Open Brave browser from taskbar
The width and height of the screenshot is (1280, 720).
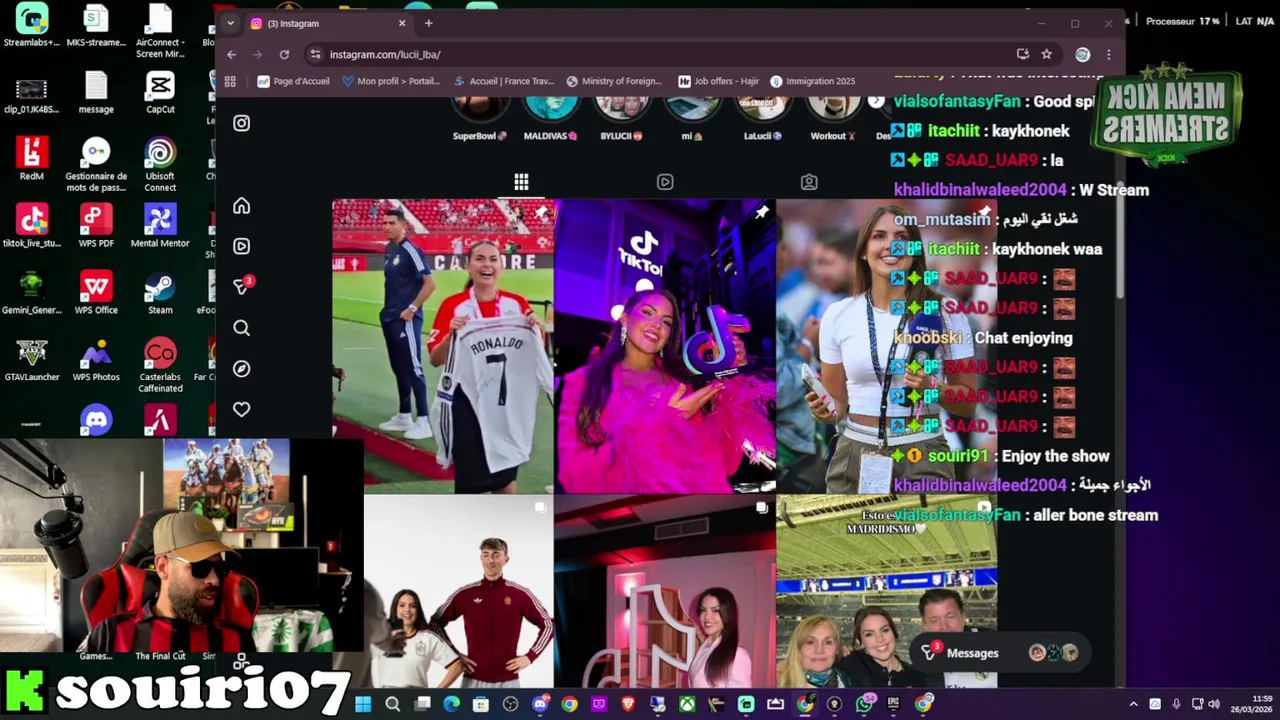point(628,704)
